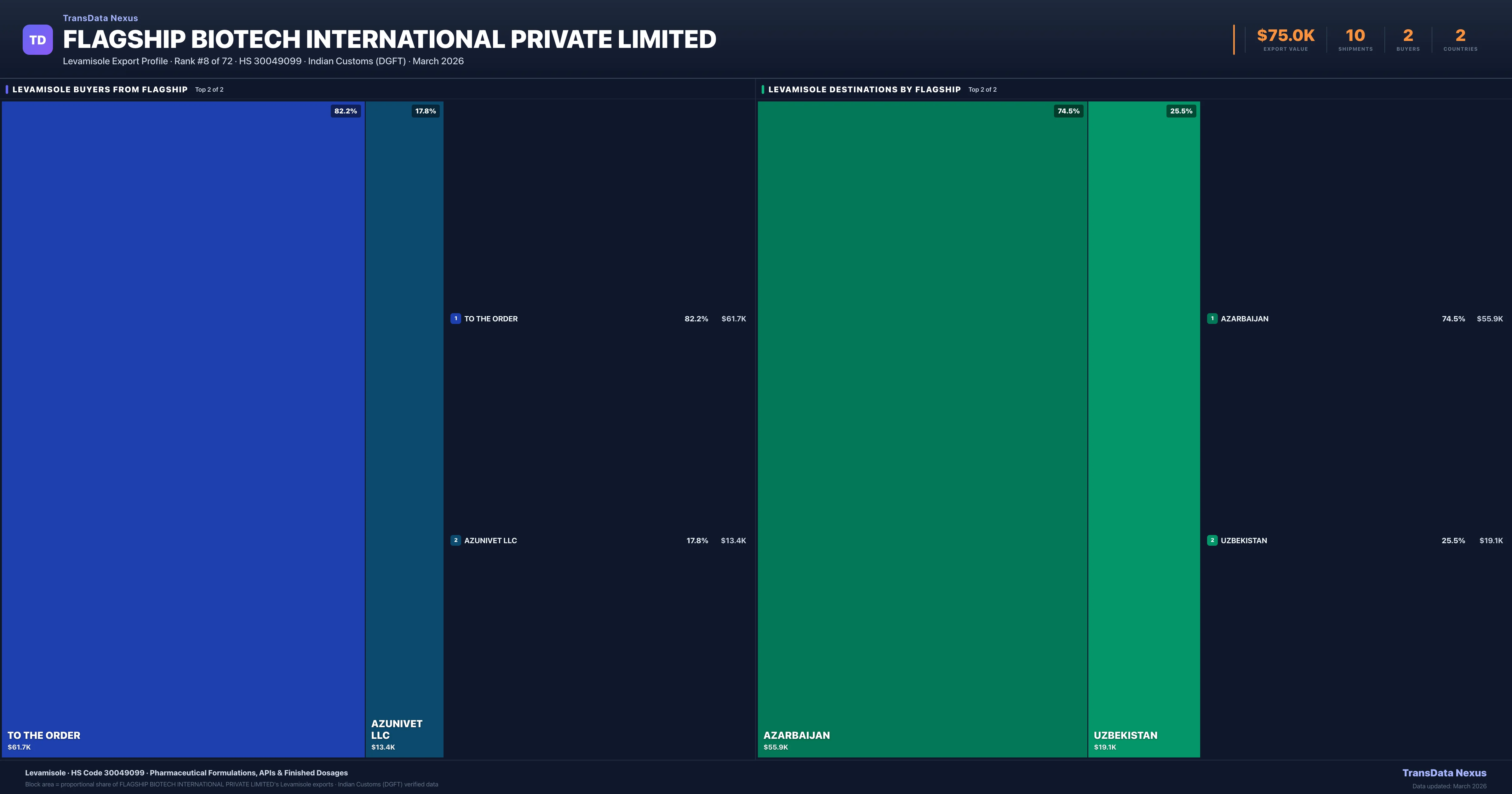Click rank badge 1 beside TO THE ORDER
Screen dimensions: 1512x794
(455, 318)
